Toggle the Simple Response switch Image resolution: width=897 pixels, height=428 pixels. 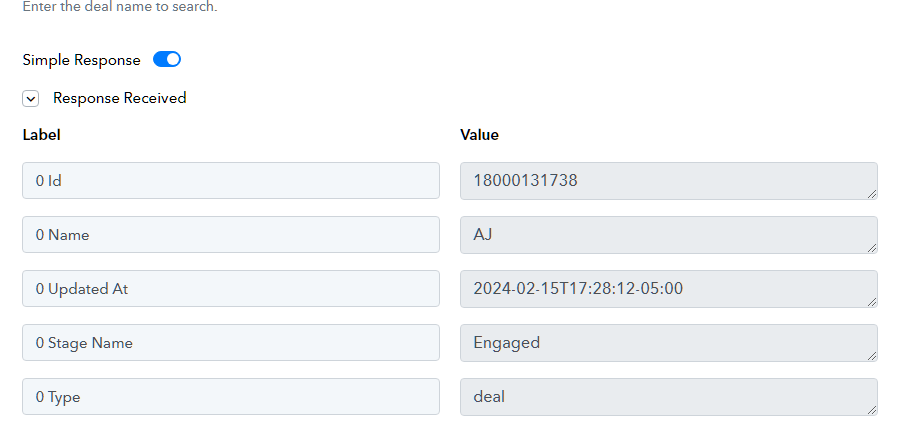(x=167, y=60)
